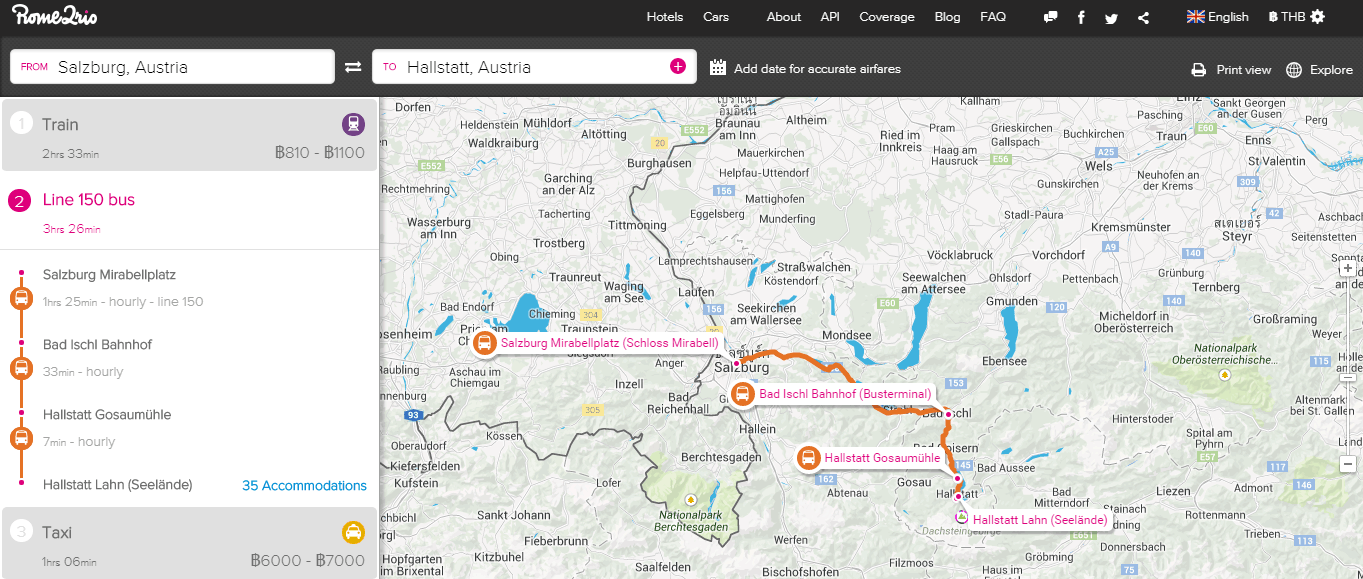This screenshot has width=1363, height=579.
Task: Open the feedback chat bubbles icon
Action: [1050, 17]
